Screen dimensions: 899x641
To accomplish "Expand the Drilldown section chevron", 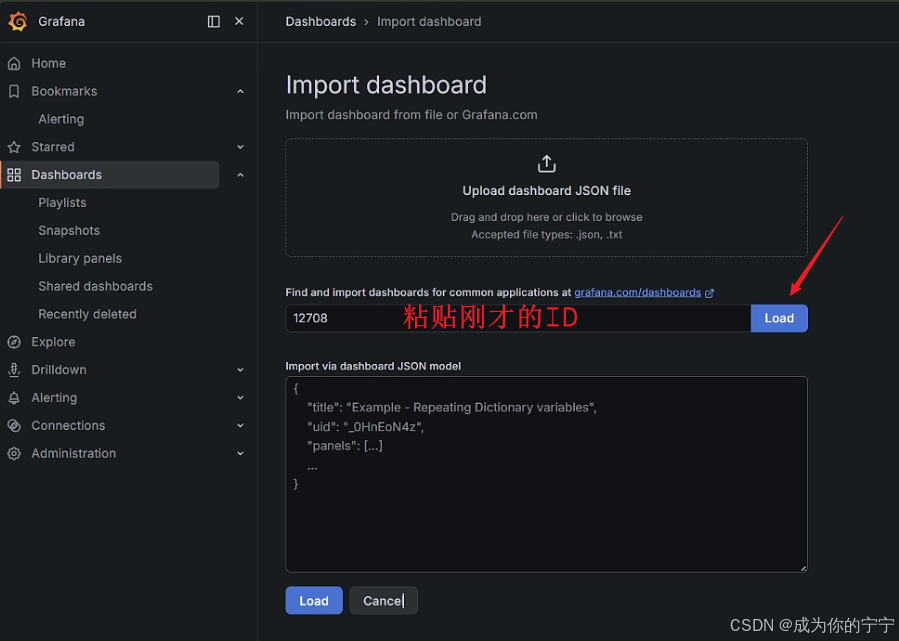I will click(240, 370).
